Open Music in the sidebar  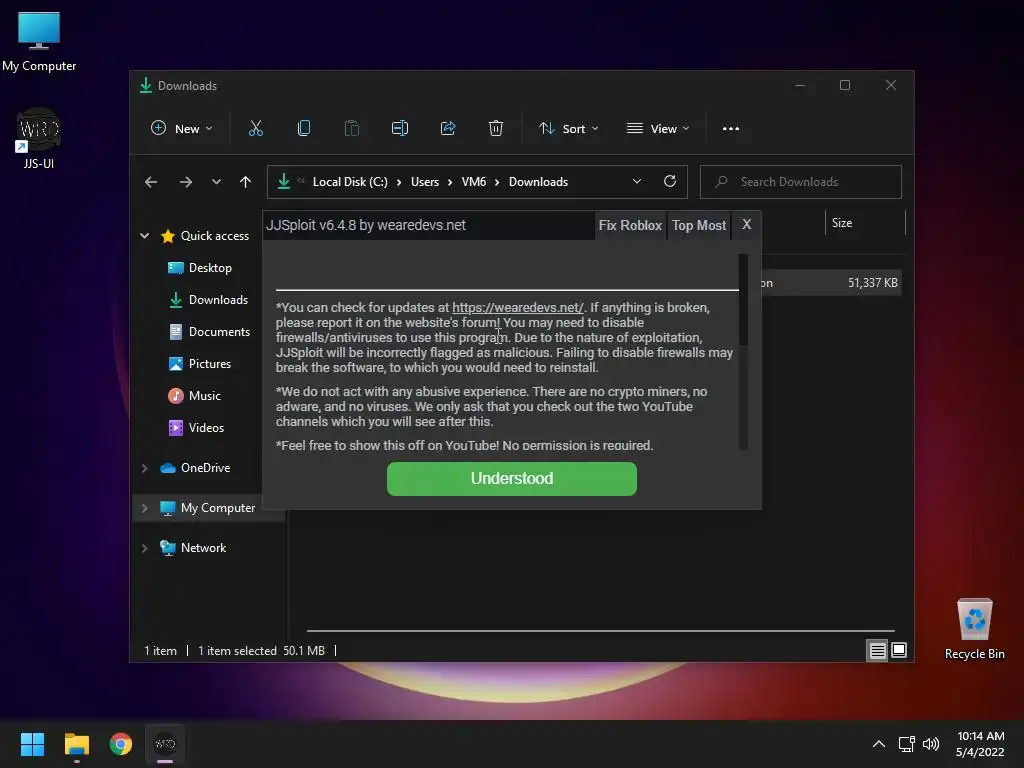194,396
